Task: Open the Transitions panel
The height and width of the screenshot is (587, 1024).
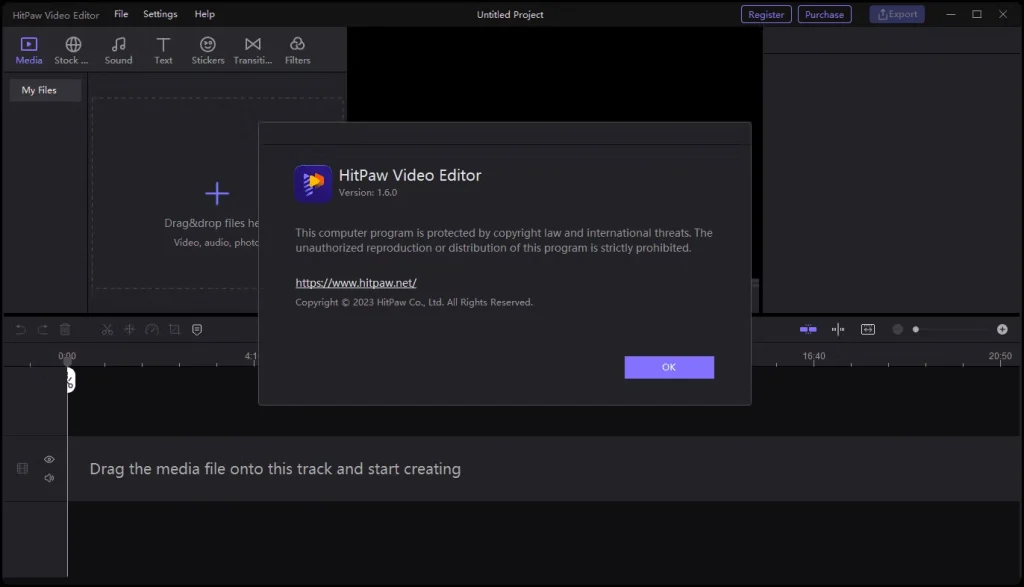Action: pos(252,50)
